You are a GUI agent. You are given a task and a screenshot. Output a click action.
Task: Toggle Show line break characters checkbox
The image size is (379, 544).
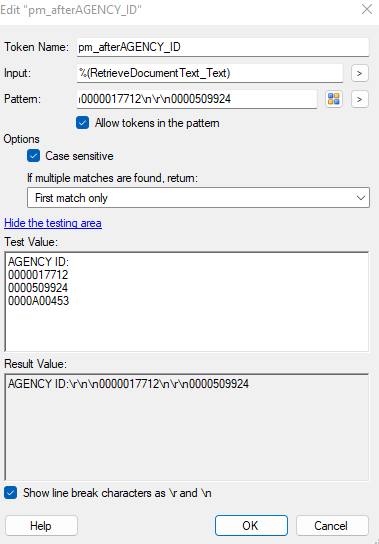click(x=10, y=493)
